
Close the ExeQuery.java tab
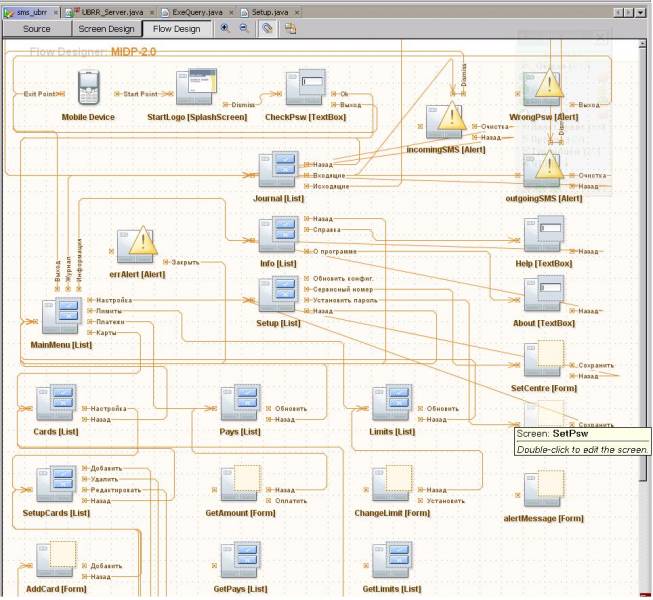[x=232, y=12]
